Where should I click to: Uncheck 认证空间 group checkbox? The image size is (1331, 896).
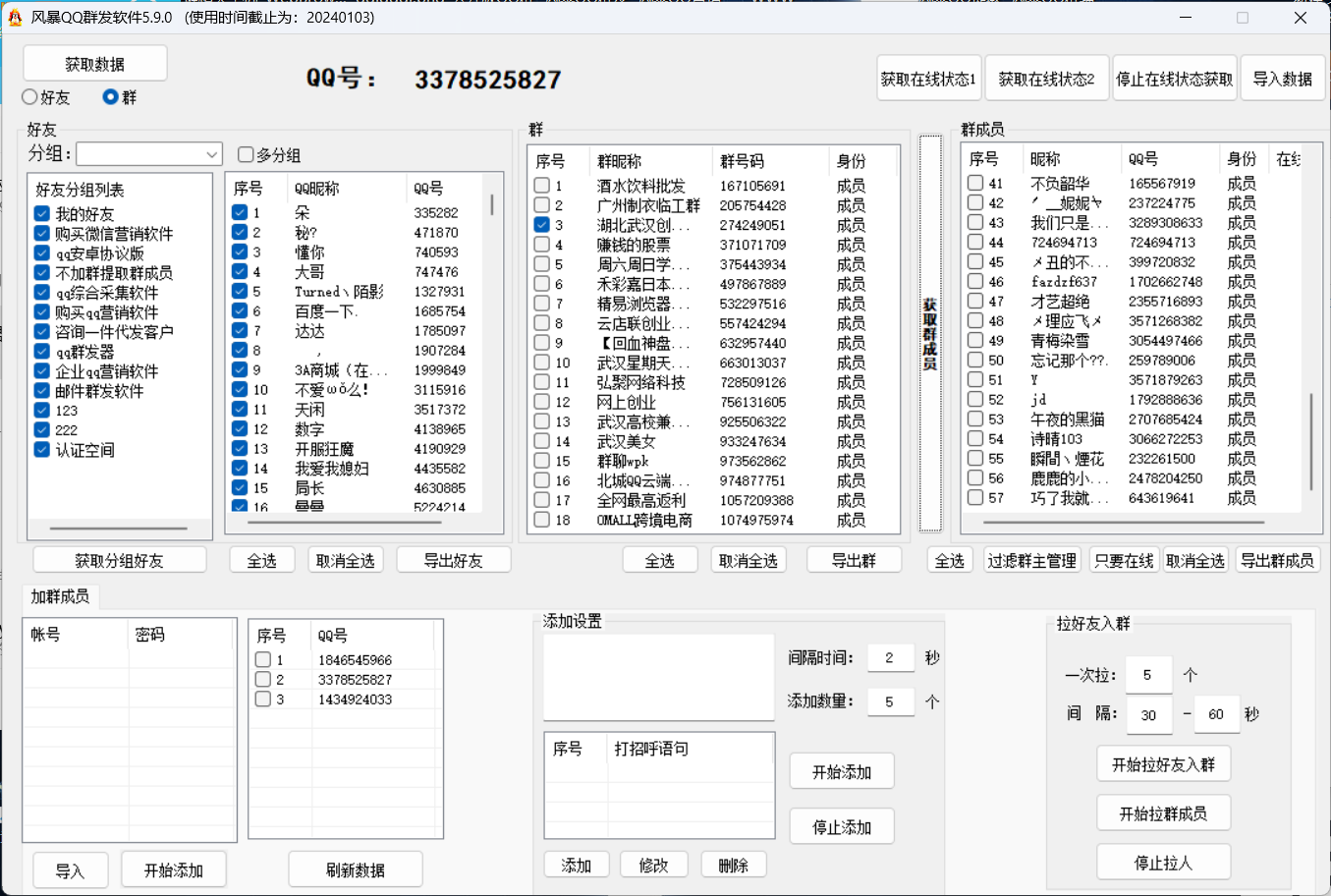coord(41,450)
